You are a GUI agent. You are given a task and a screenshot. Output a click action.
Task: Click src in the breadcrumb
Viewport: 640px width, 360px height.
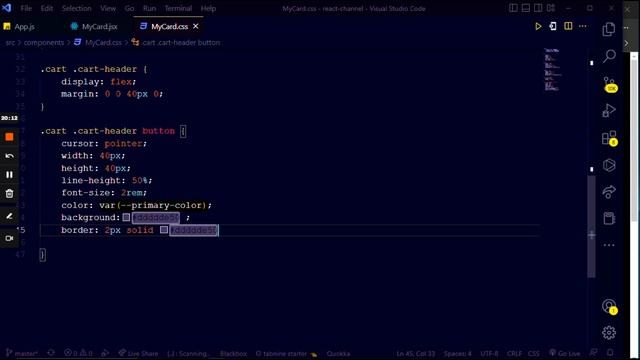coord(10,42)
